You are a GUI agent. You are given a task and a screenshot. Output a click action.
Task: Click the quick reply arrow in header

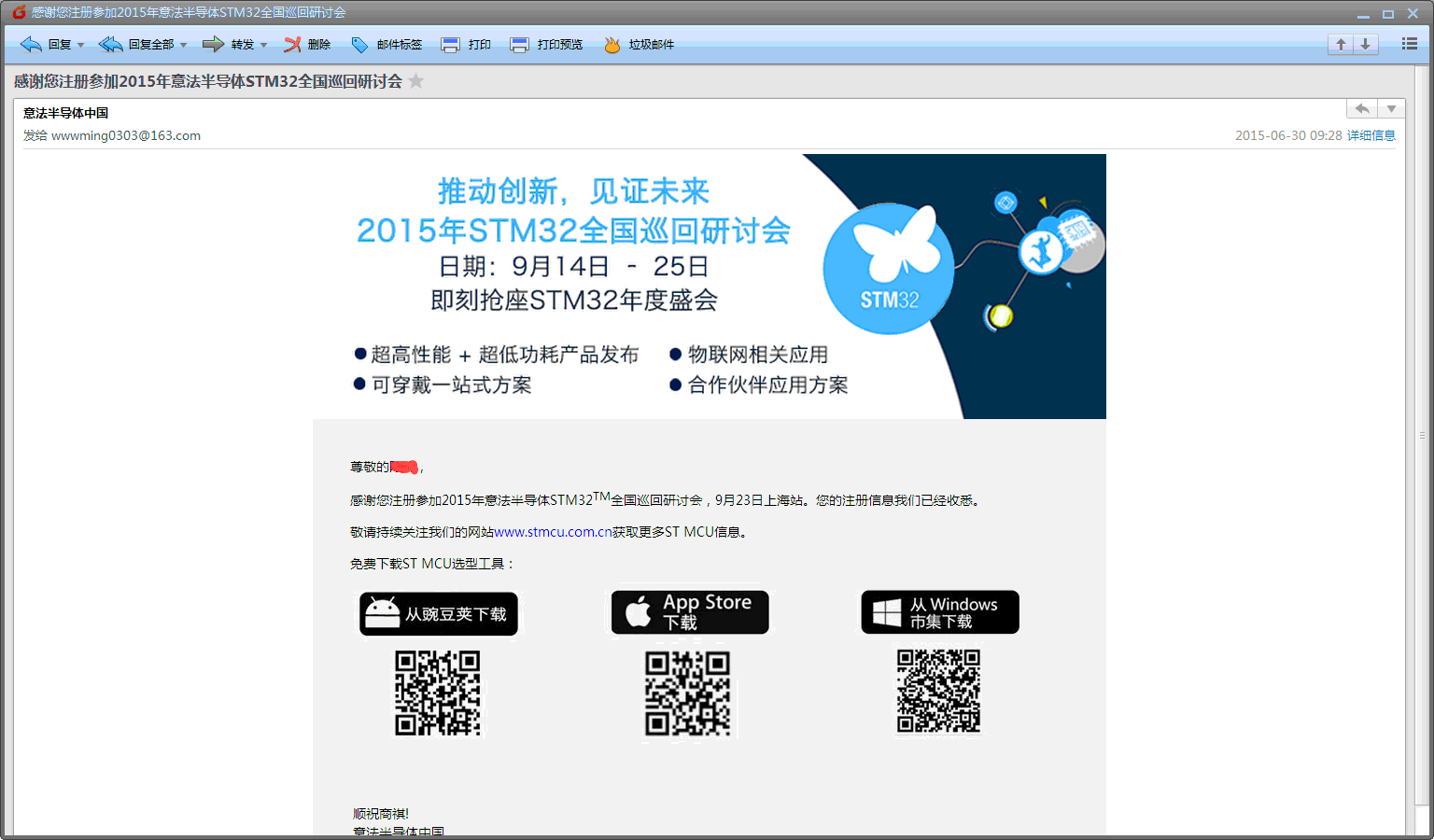pos(1362,109)
